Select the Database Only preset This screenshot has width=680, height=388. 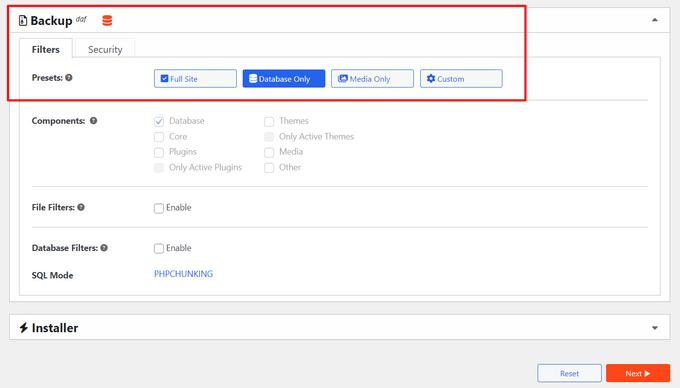(x=284, y=78)
